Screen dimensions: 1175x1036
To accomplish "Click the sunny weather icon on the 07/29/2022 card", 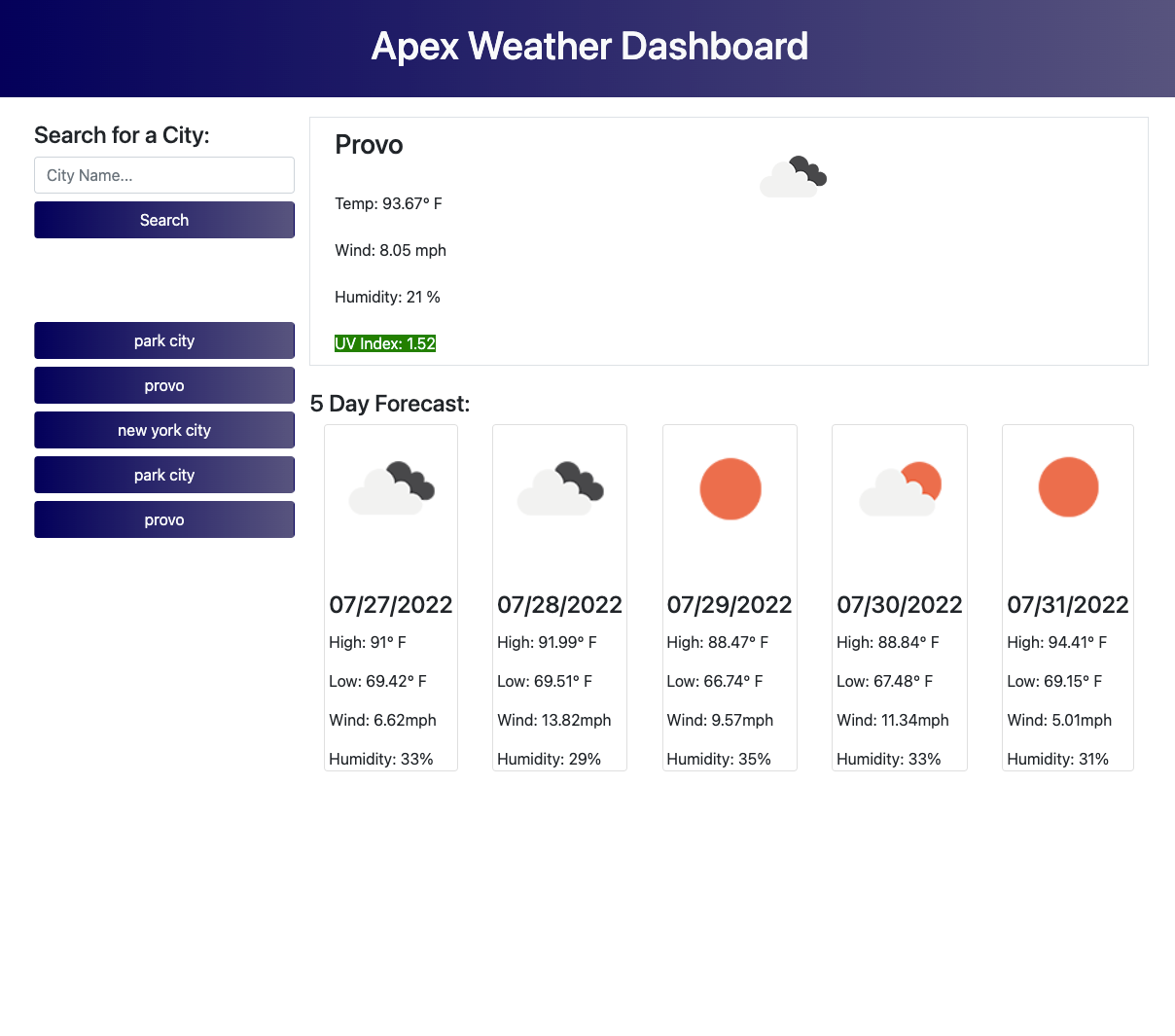I will click(x=730, y=488).
